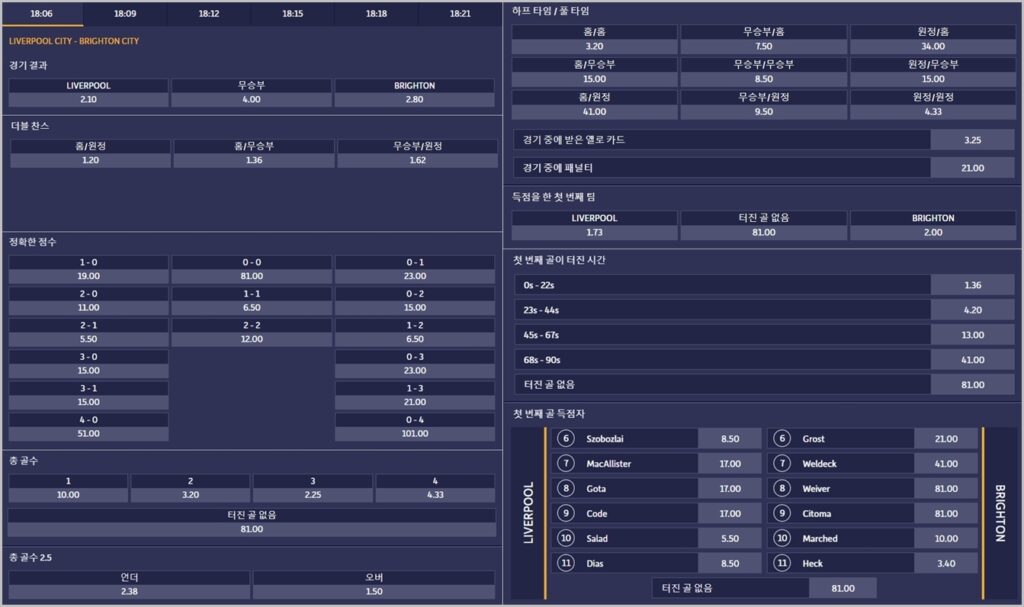Click the 3.40 odds for Heck
The height and width of the screenshot is (607, 1024).
pos(946,563)
